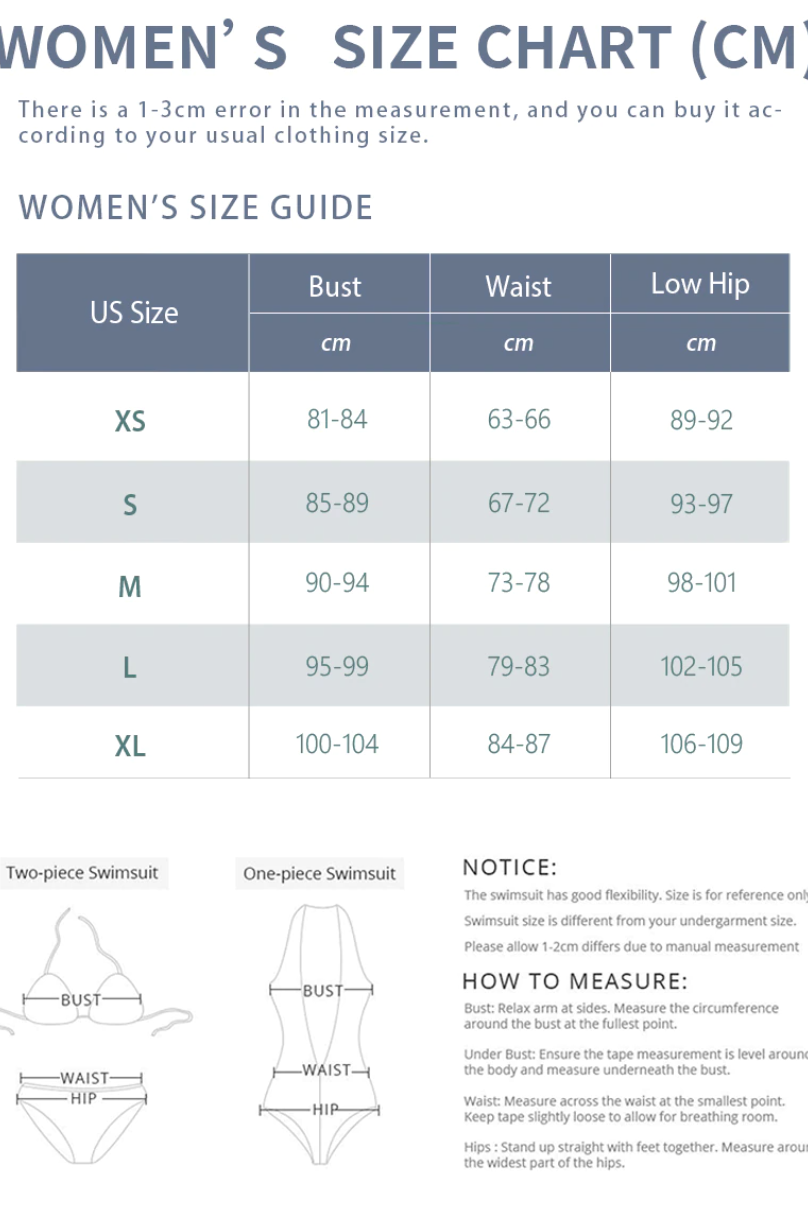This screenshot has width=808, height=1206.
Task: Click the HIP marker on the bikini bottom
Action: 83,1098
